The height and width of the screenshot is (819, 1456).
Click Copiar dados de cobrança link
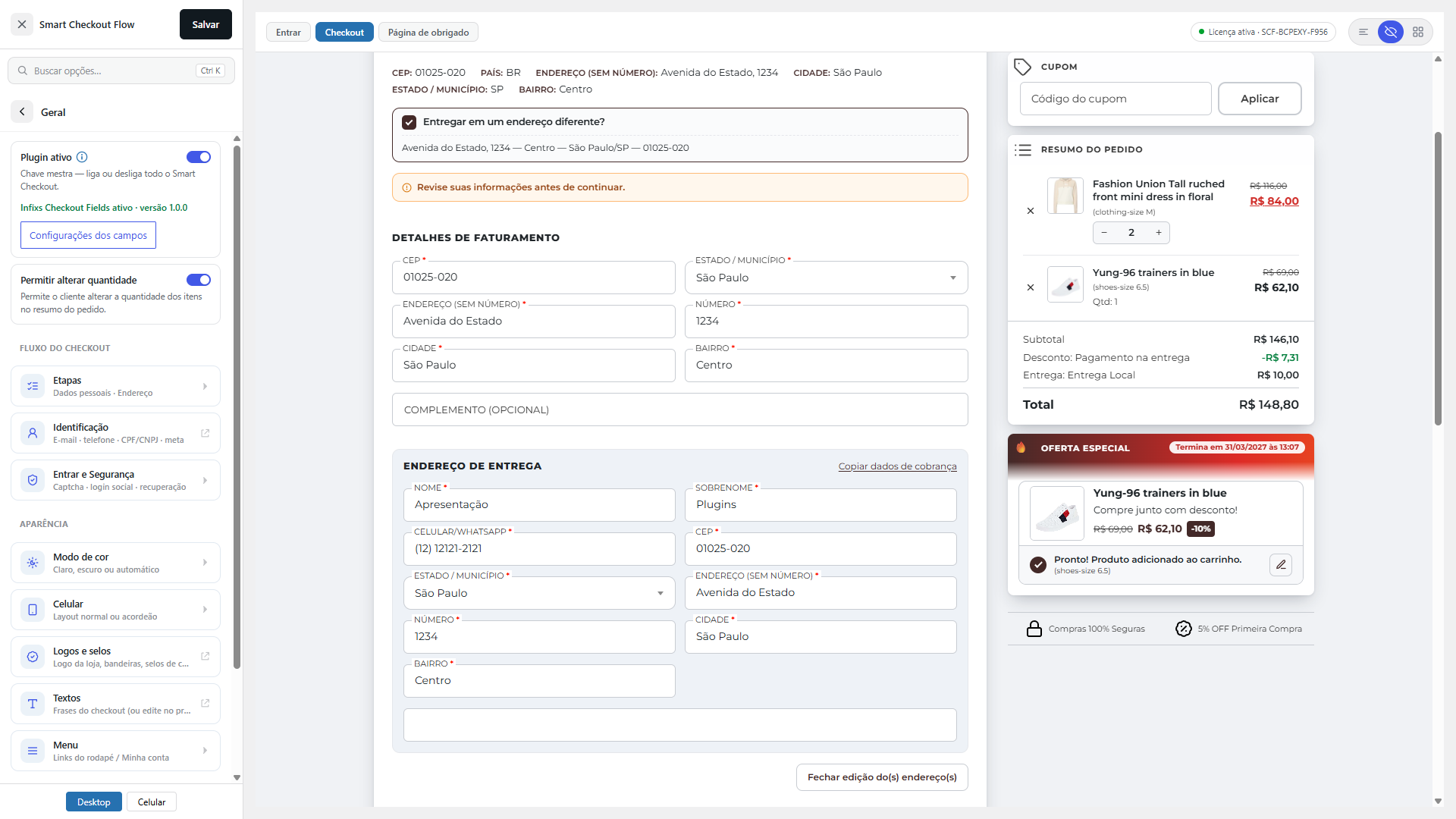pyautogui.click(x=897, y=466)
